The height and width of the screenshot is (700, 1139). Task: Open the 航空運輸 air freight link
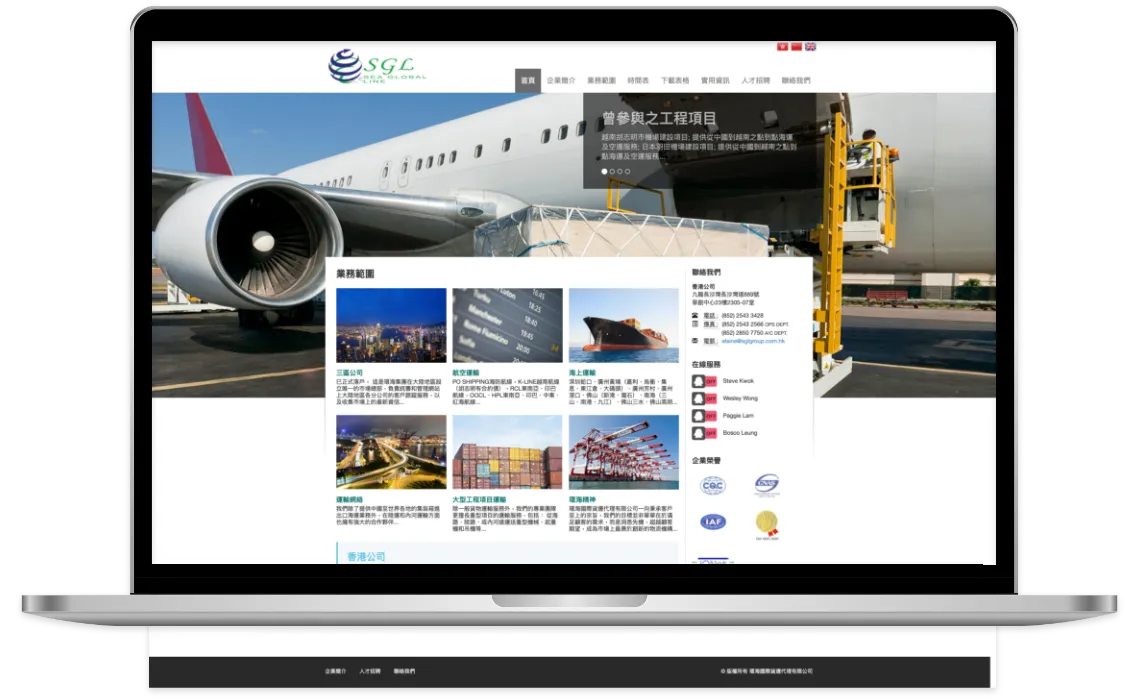(x=466, y=373)
